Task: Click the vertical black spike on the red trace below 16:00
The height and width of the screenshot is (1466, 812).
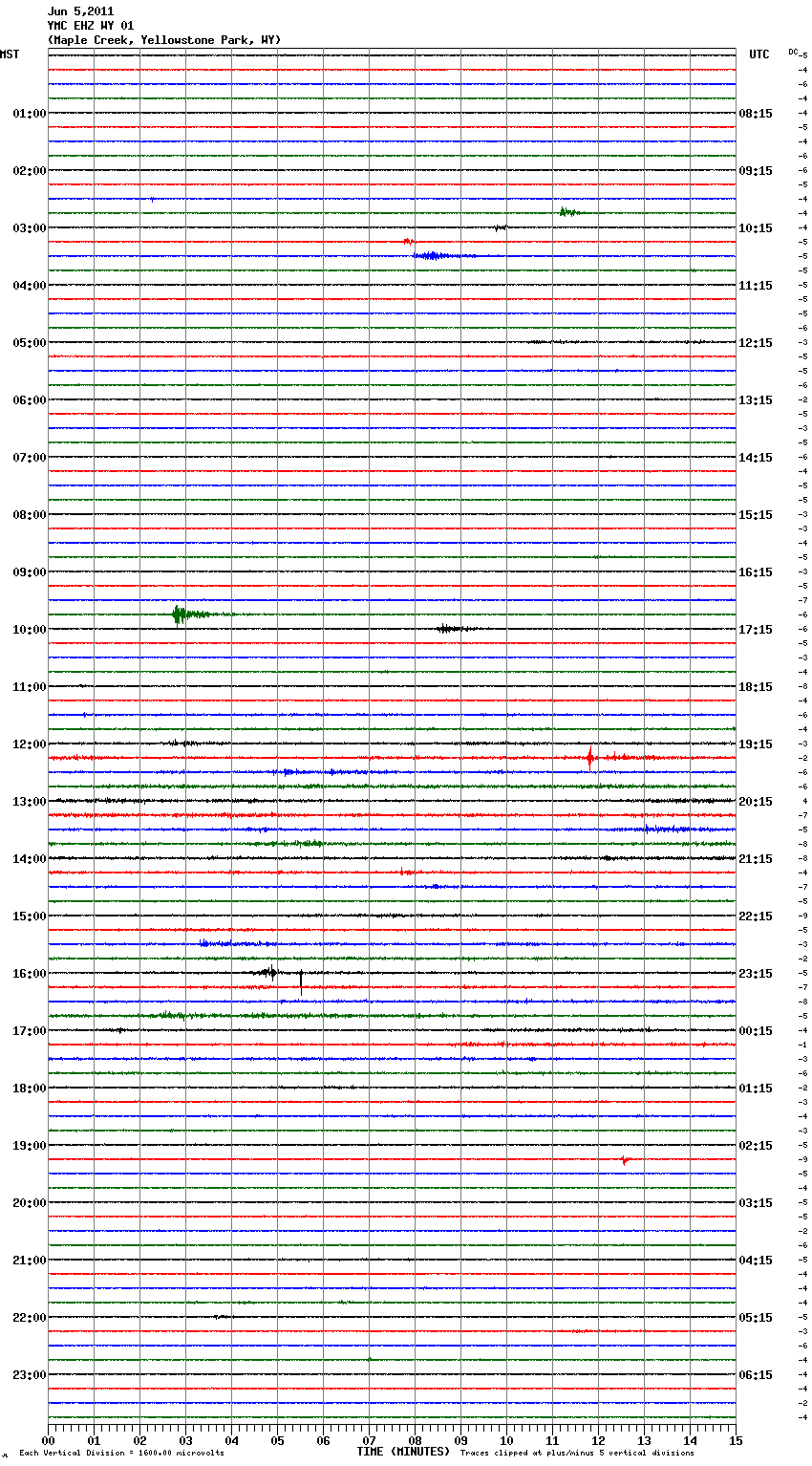Action: (301, 982)
